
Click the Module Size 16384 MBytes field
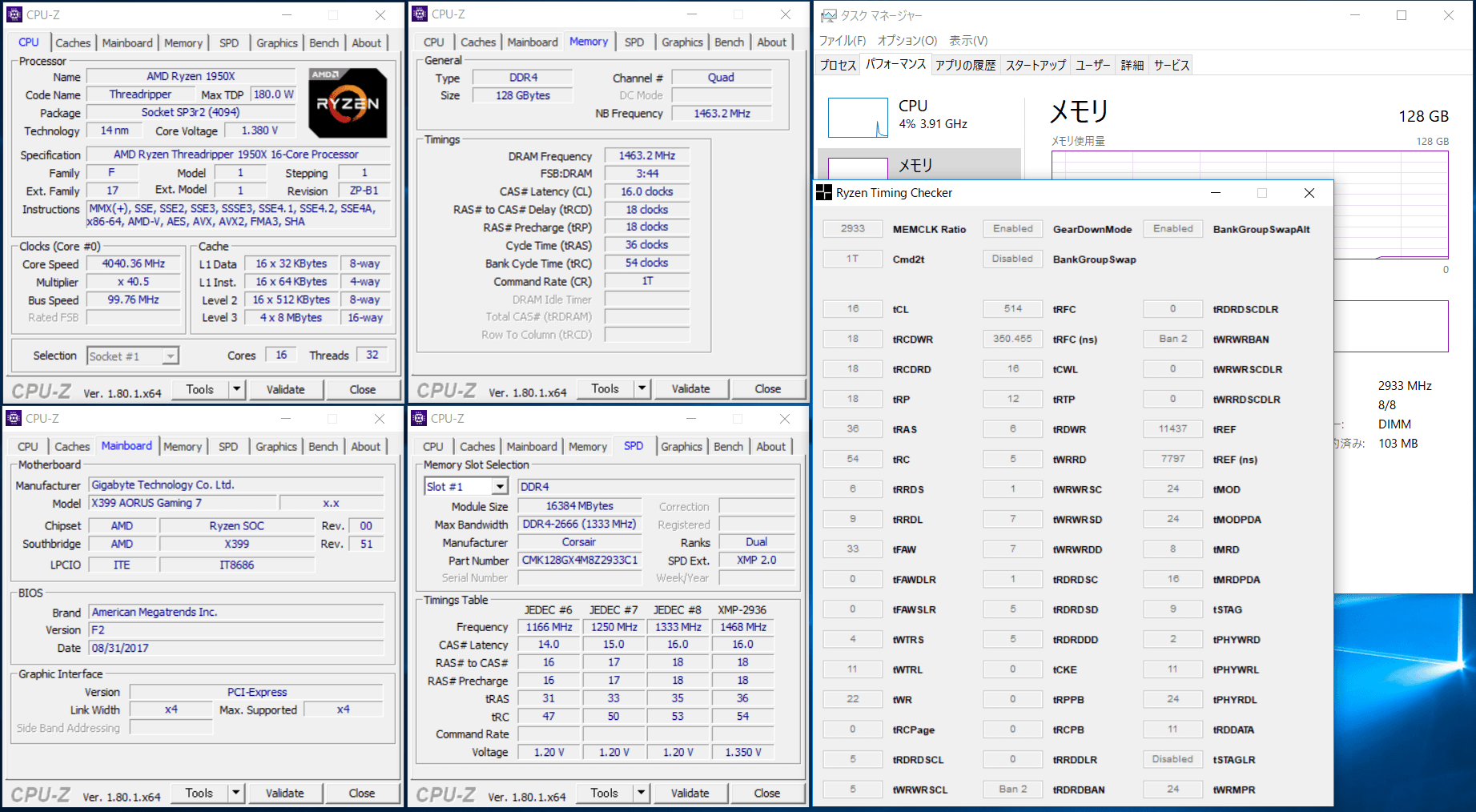(580, 506)
